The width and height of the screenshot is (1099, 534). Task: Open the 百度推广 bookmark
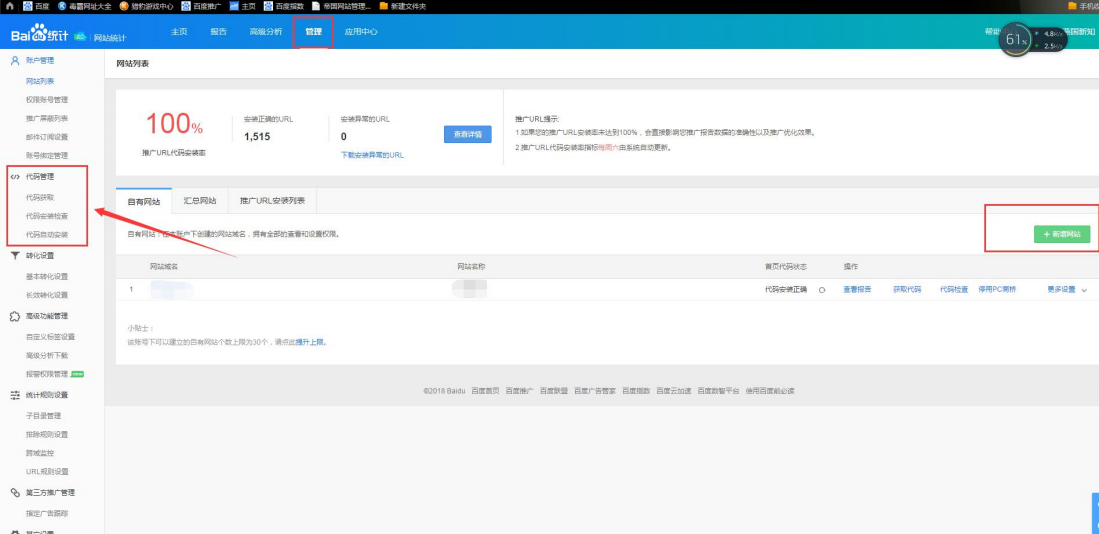click(x=201, y=6)
